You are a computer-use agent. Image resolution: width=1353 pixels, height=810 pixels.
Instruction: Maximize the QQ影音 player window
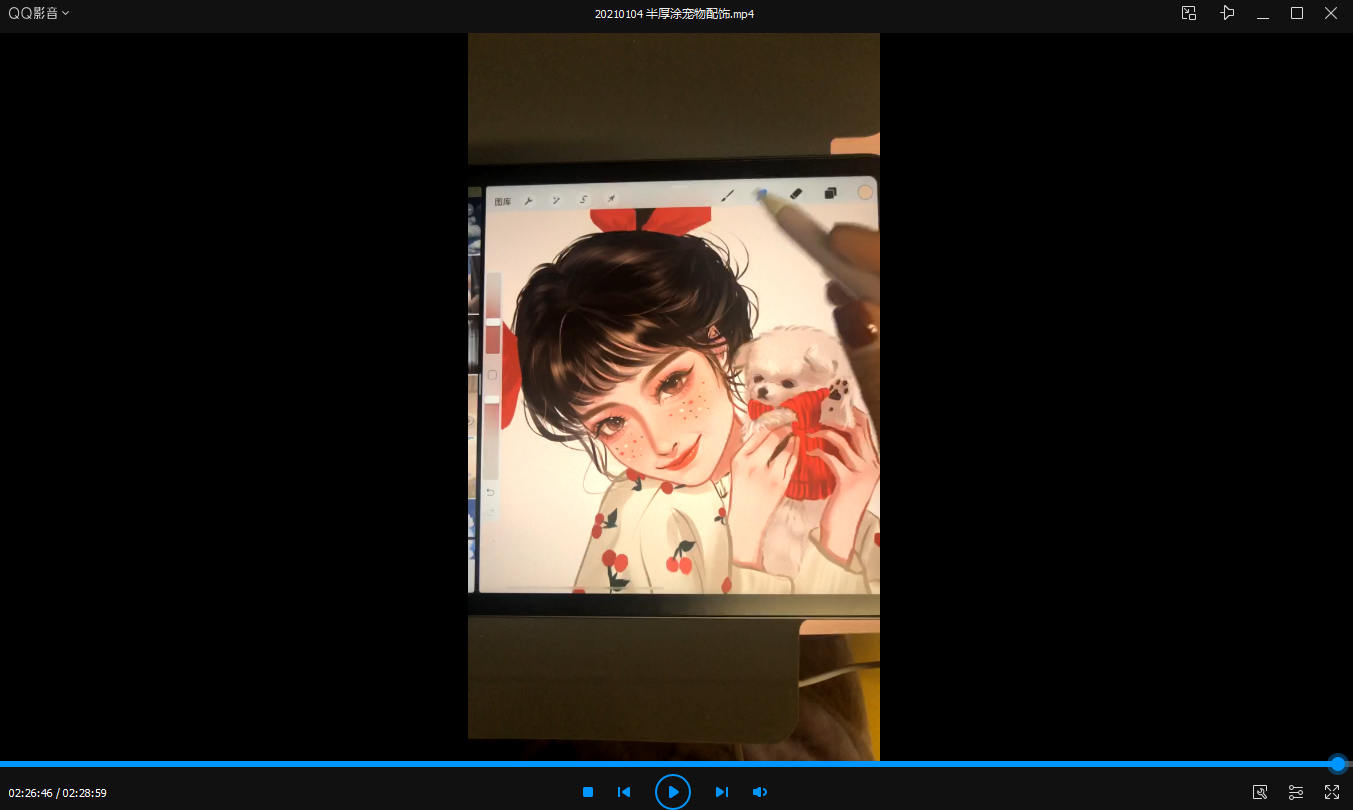tap(1297, 13)
